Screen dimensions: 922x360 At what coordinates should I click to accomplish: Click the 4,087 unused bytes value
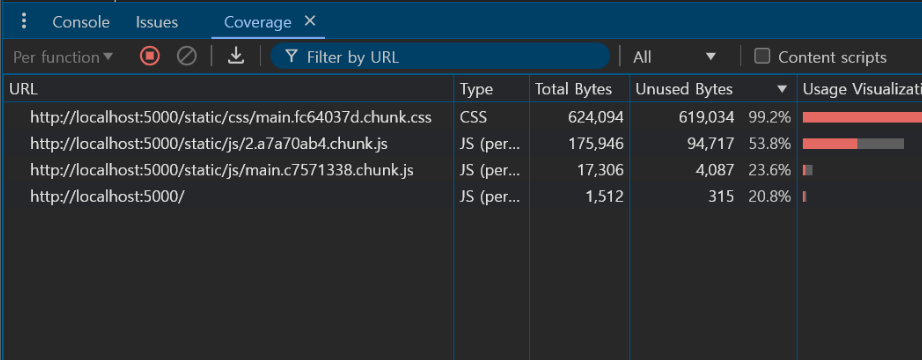click(x=716, y=170)
